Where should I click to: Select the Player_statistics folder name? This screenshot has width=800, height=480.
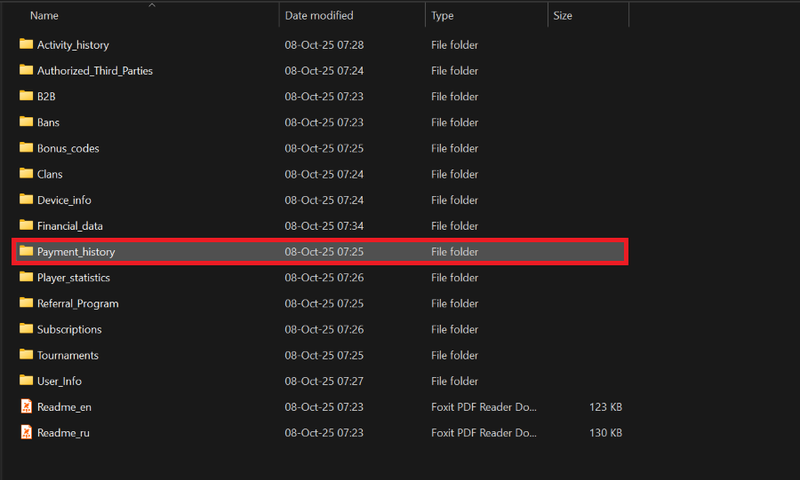point(73,278)
